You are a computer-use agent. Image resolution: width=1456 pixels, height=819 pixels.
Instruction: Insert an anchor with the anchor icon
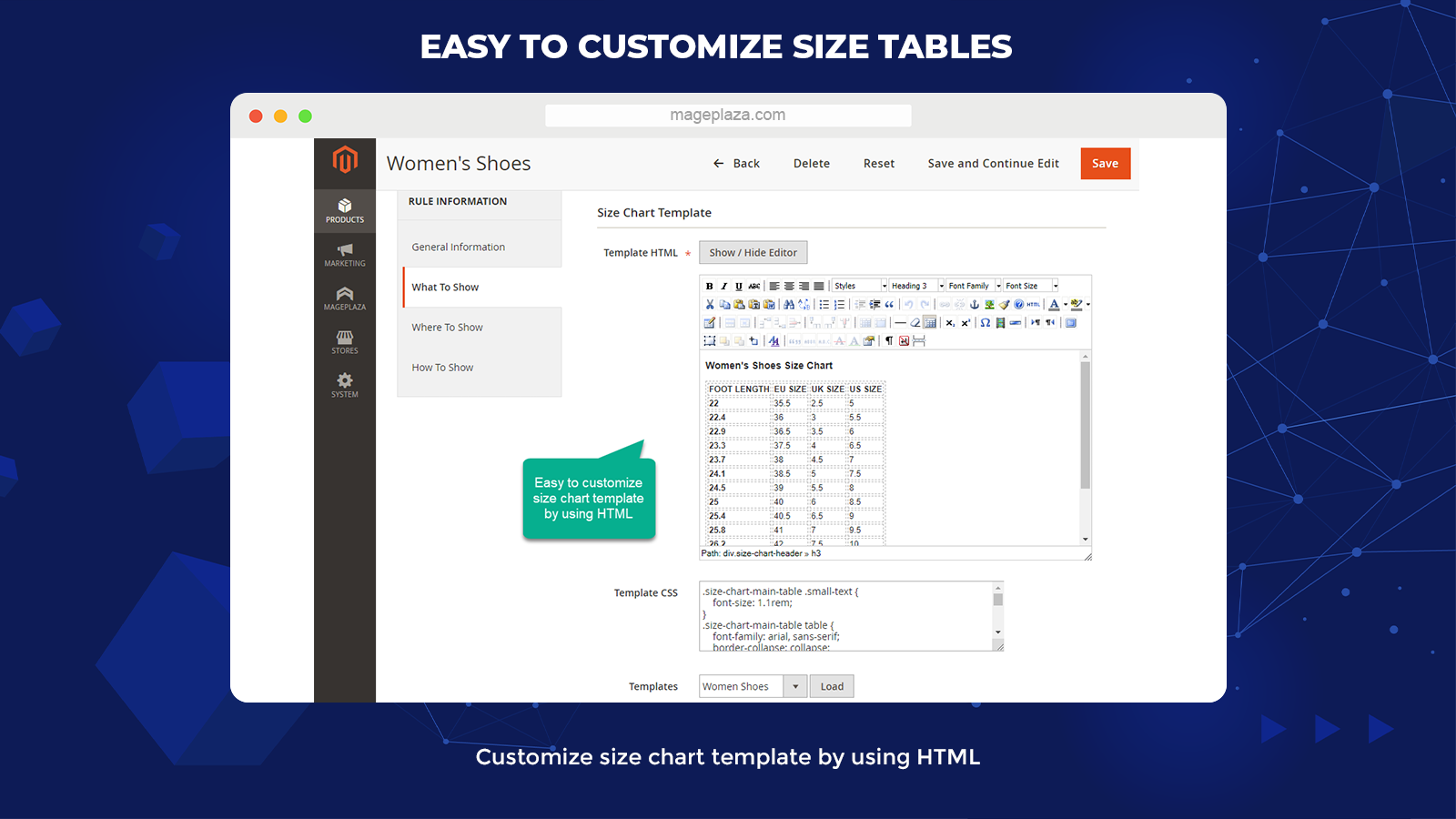pyautogui.click(x=975, y=305)
